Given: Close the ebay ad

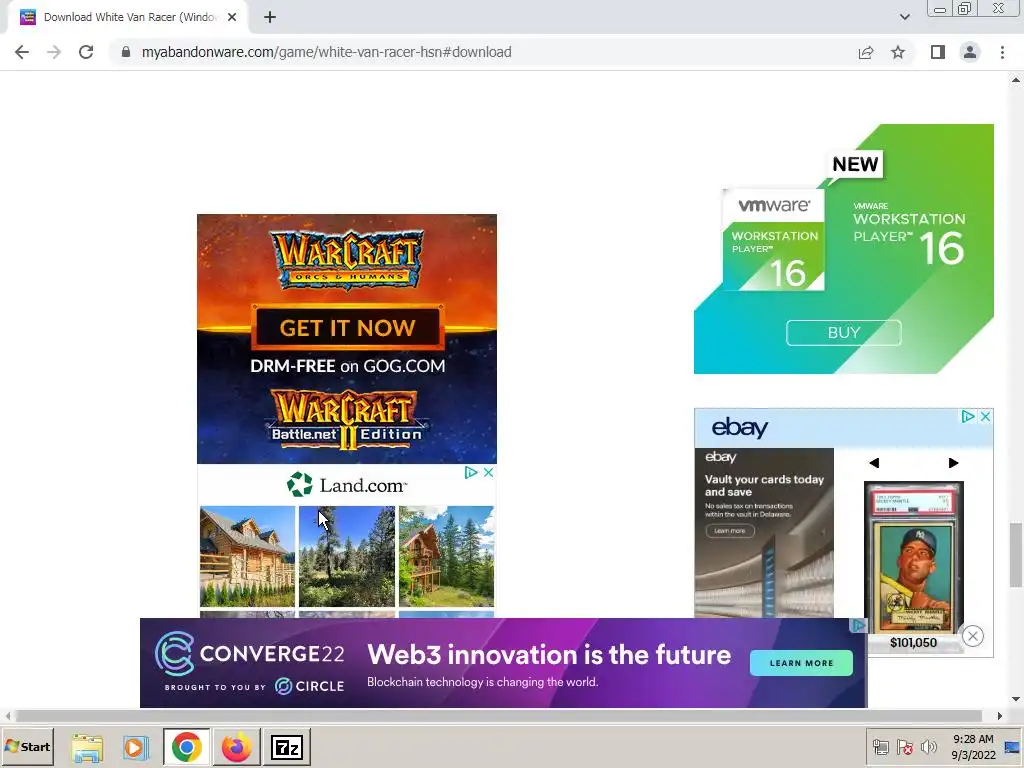Looking at the screenshot, I should point(985,416).
